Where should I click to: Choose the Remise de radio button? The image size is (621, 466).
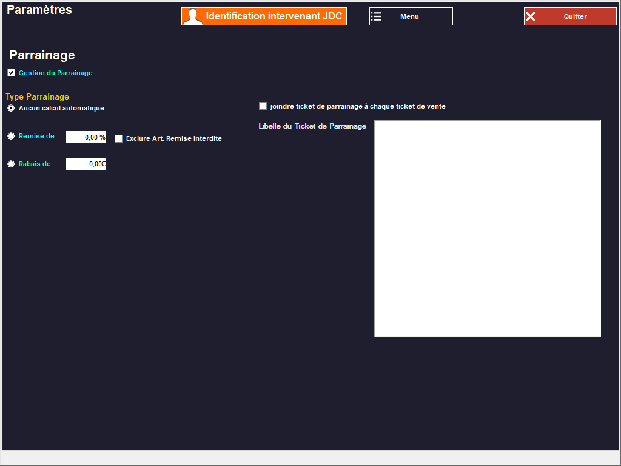[11, 137]
